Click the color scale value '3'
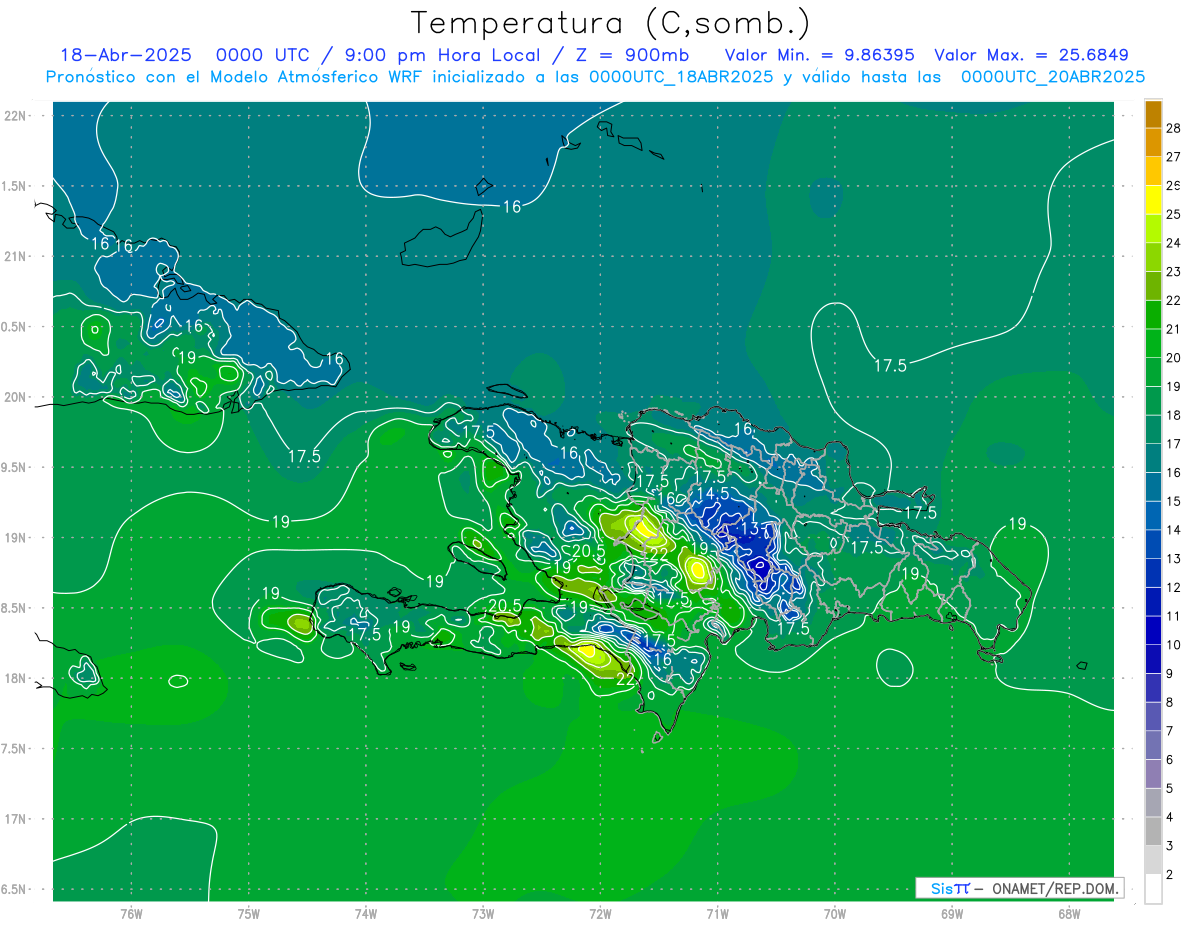The height and width of the screenshot is (927, 1200). [x=1170, y=846]
